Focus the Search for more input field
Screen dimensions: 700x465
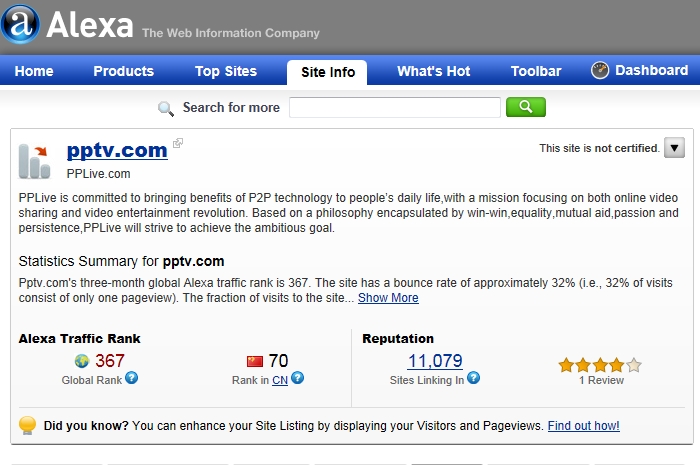tap(395, 107)
